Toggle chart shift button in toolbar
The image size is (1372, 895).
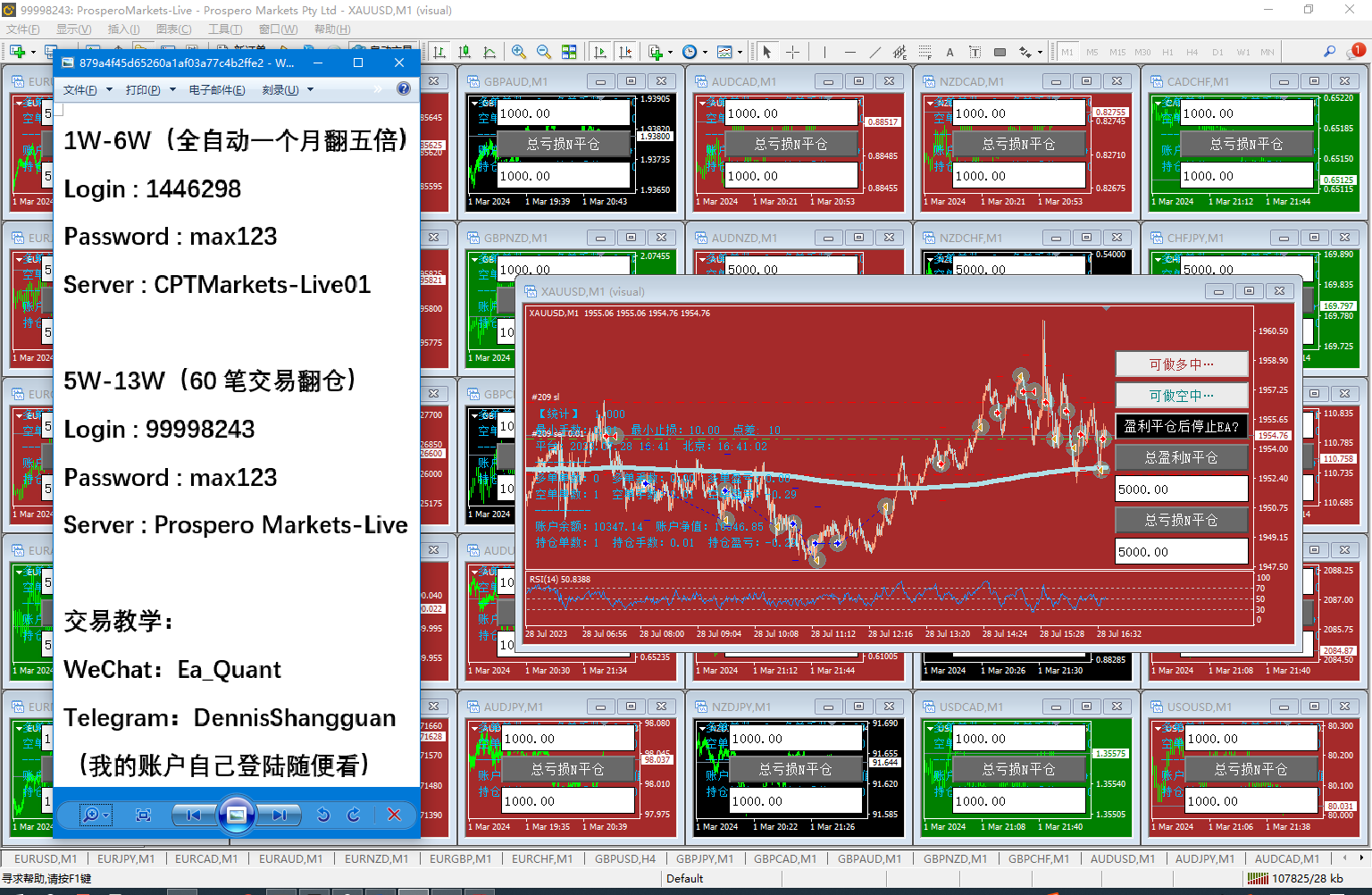[625, 52]
